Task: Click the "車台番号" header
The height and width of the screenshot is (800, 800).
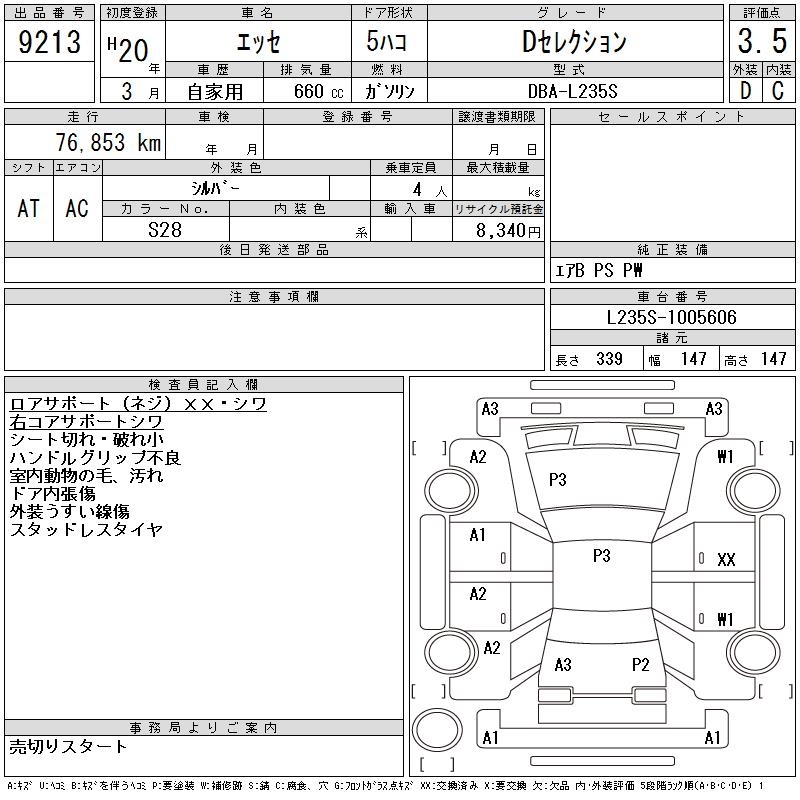Action: coord(672,296)
